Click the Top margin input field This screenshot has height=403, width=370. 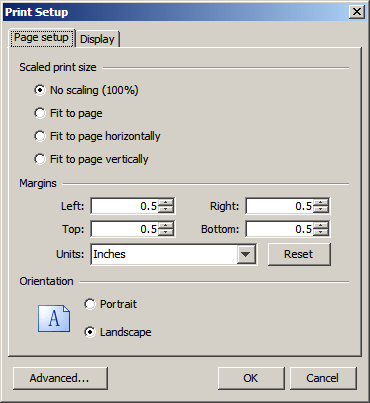click(x=125, y=229)
